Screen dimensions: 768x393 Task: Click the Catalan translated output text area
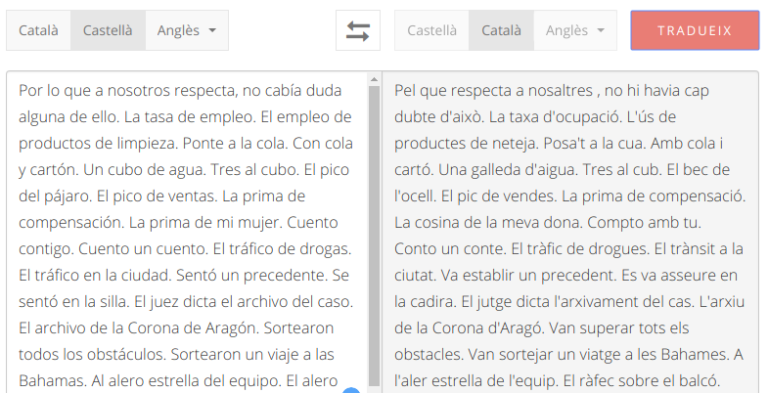coord(570,232)
